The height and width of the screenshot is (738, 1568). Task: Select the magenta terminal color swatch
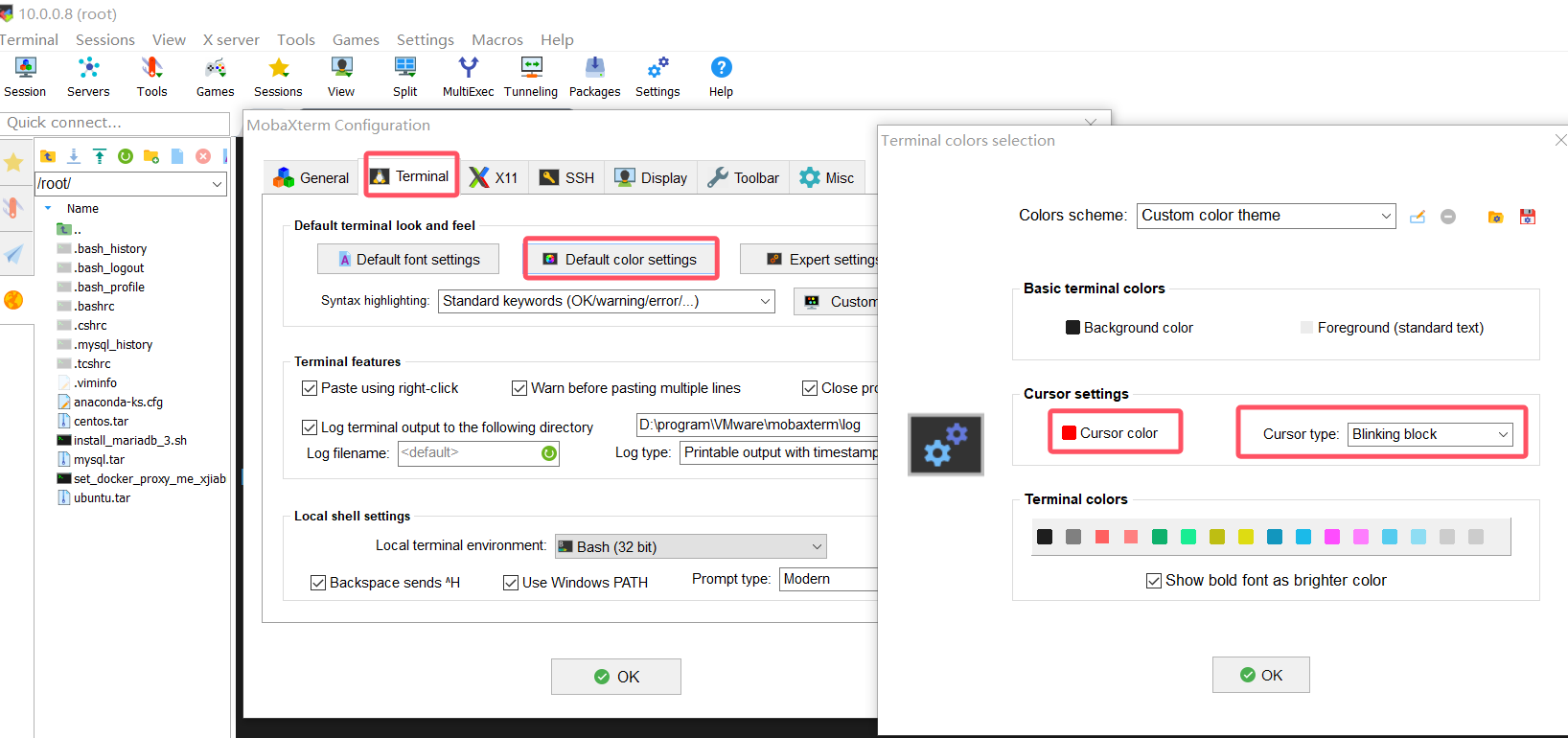(1332, 537)
